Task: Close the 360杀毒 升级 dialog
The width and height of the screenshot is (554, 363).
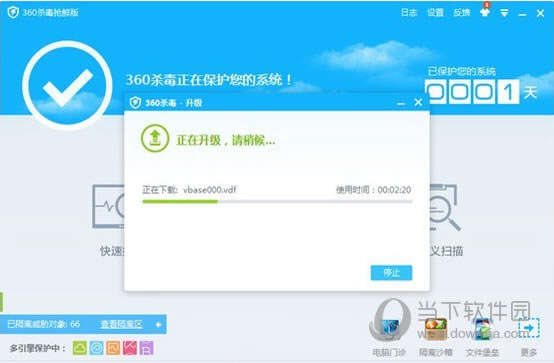Action: [x=418, y=103]
